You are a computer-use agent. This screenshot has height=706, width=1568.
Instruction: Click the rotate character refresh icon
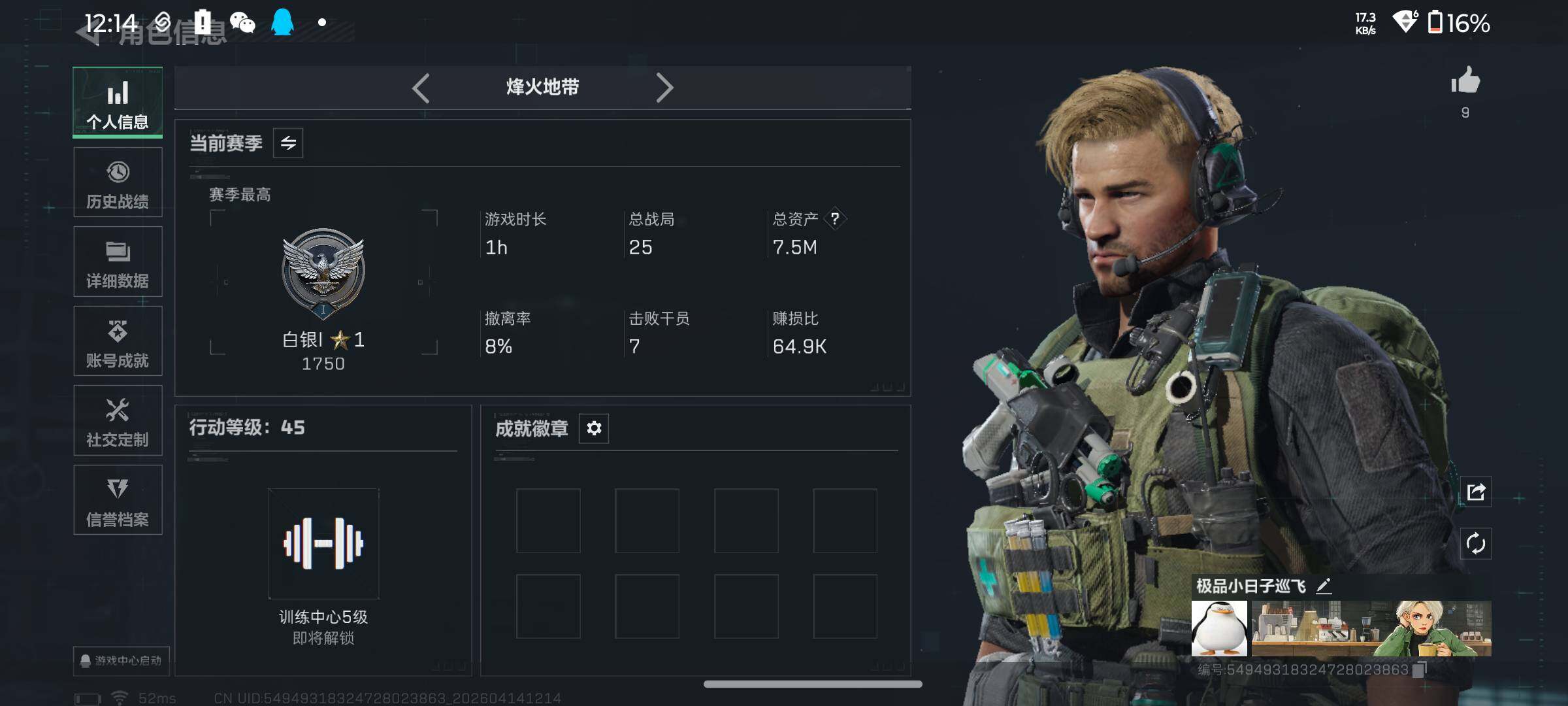coord(1476,543)
